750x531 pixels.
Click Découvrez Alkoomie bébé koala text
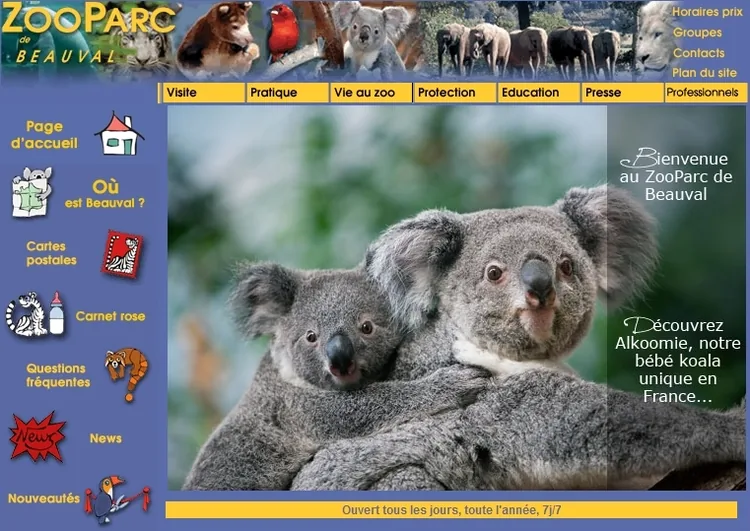pyautogui.click(x=677, y=360)
